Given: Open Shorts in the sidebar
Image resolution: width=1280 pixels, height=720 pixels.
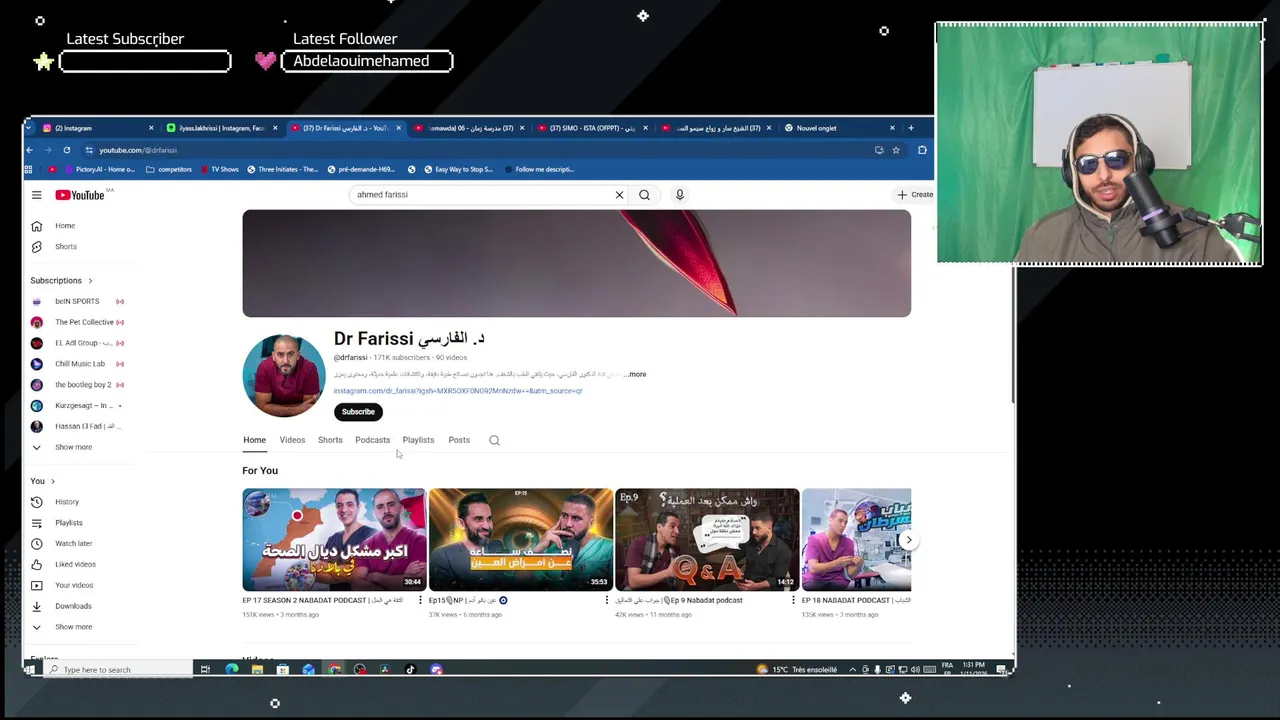Looking at the screenshot, I should (65, 247).
